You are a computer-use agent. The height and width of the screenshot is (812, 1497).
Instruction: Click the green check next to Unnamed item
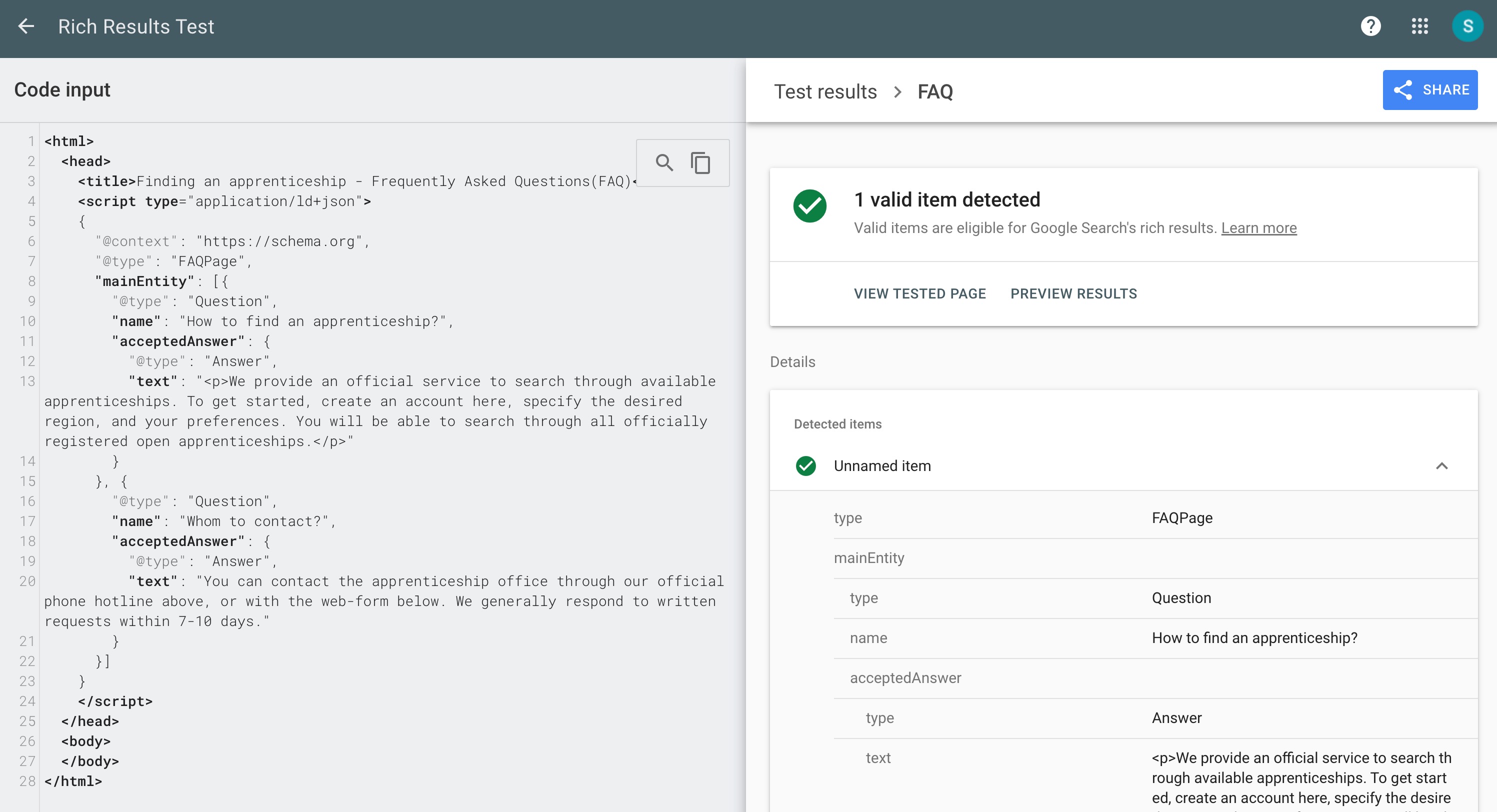click(x=805, y=465)
